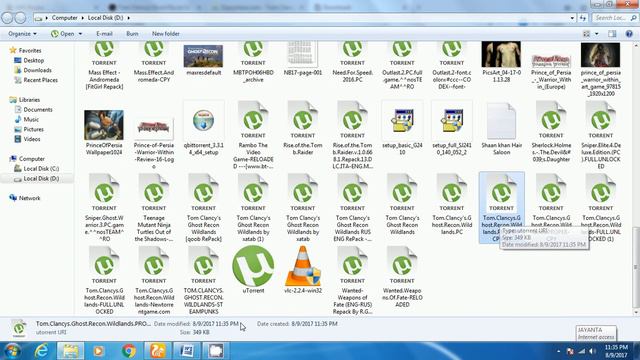Select the Shaan khan Hair Saloon file
This screenshot has height=360, width=640.
501,129
